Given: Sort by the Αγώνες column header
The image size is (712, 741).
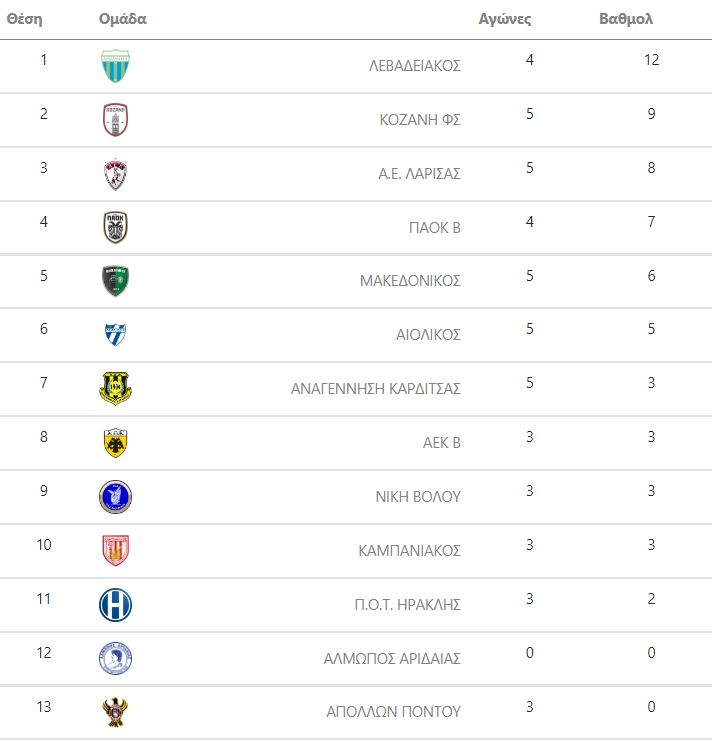Looking at the screenshot, I should 505,19.
